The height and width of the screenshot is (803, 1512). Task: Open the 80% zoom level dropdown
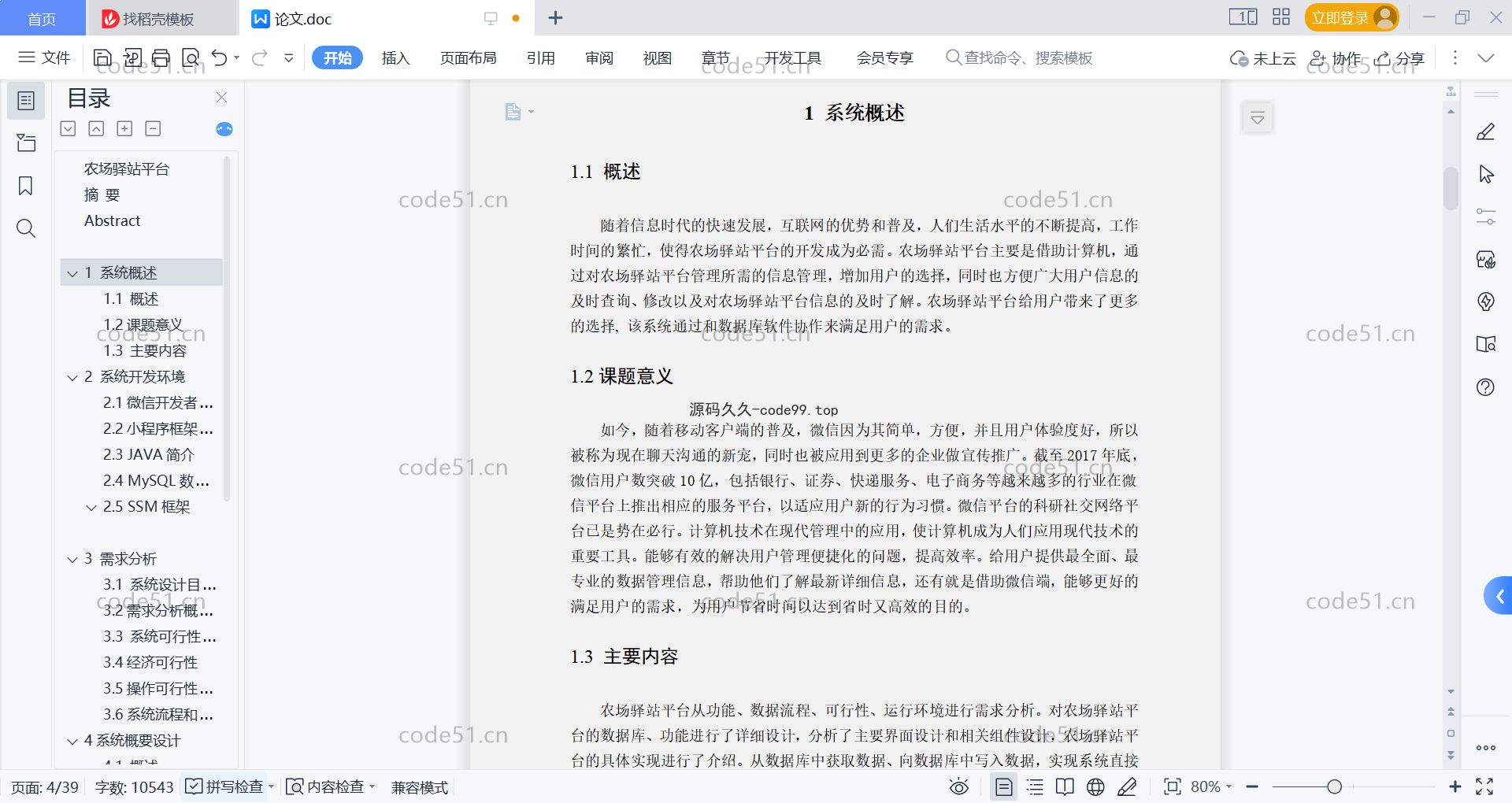1211,786
